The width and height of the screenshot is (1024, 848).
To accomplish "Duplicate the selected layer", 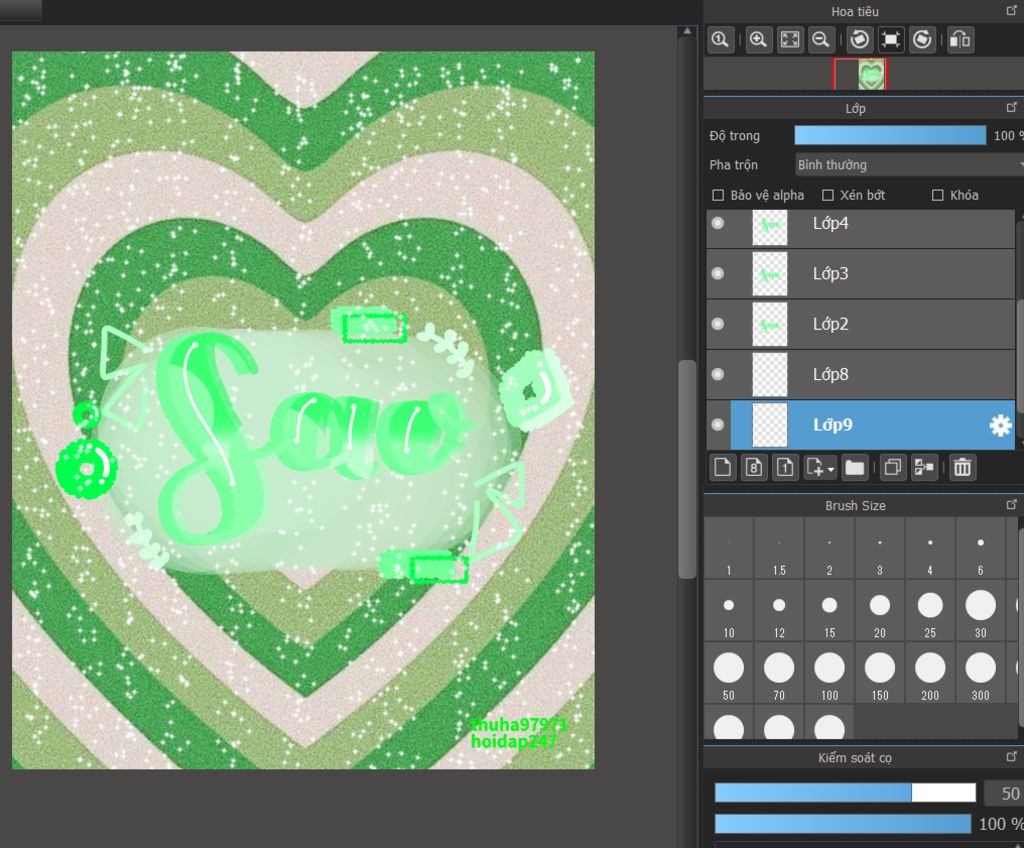I will (x=893, y=468).
